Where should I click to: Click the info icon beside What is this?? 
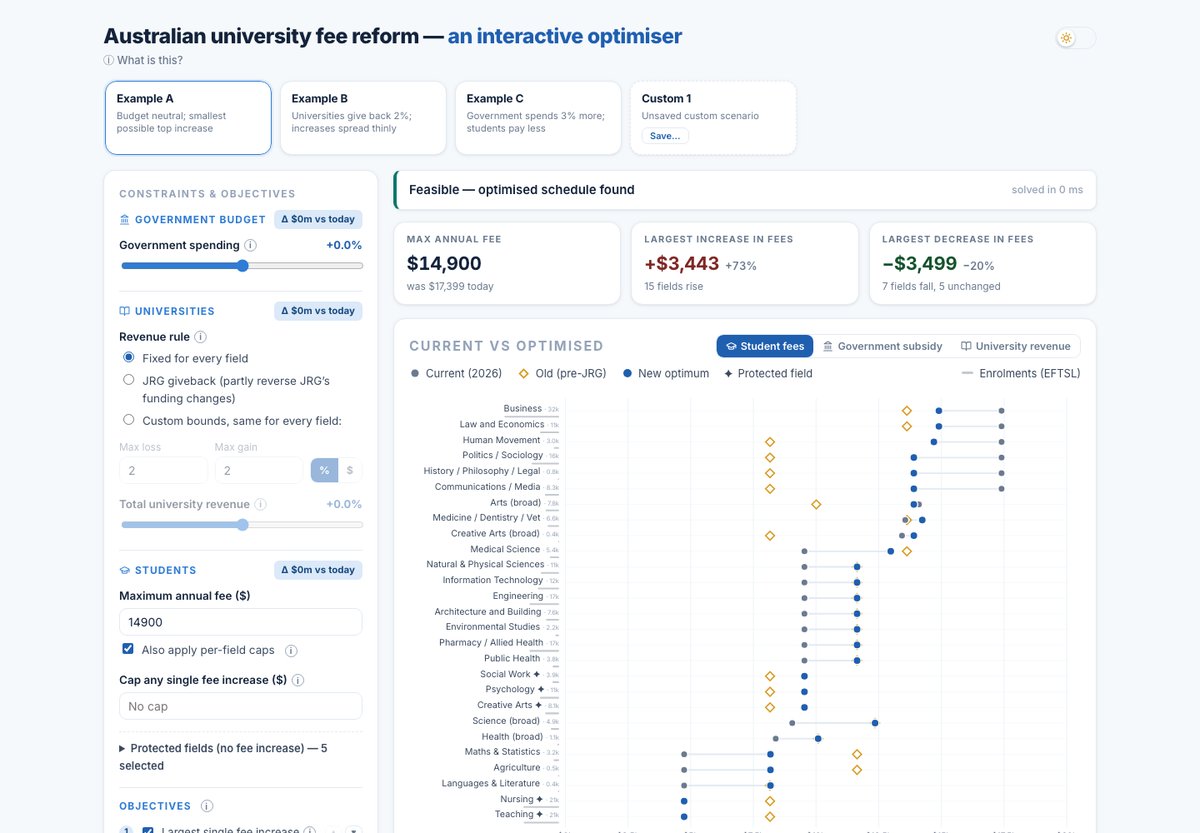pos(108,60)
